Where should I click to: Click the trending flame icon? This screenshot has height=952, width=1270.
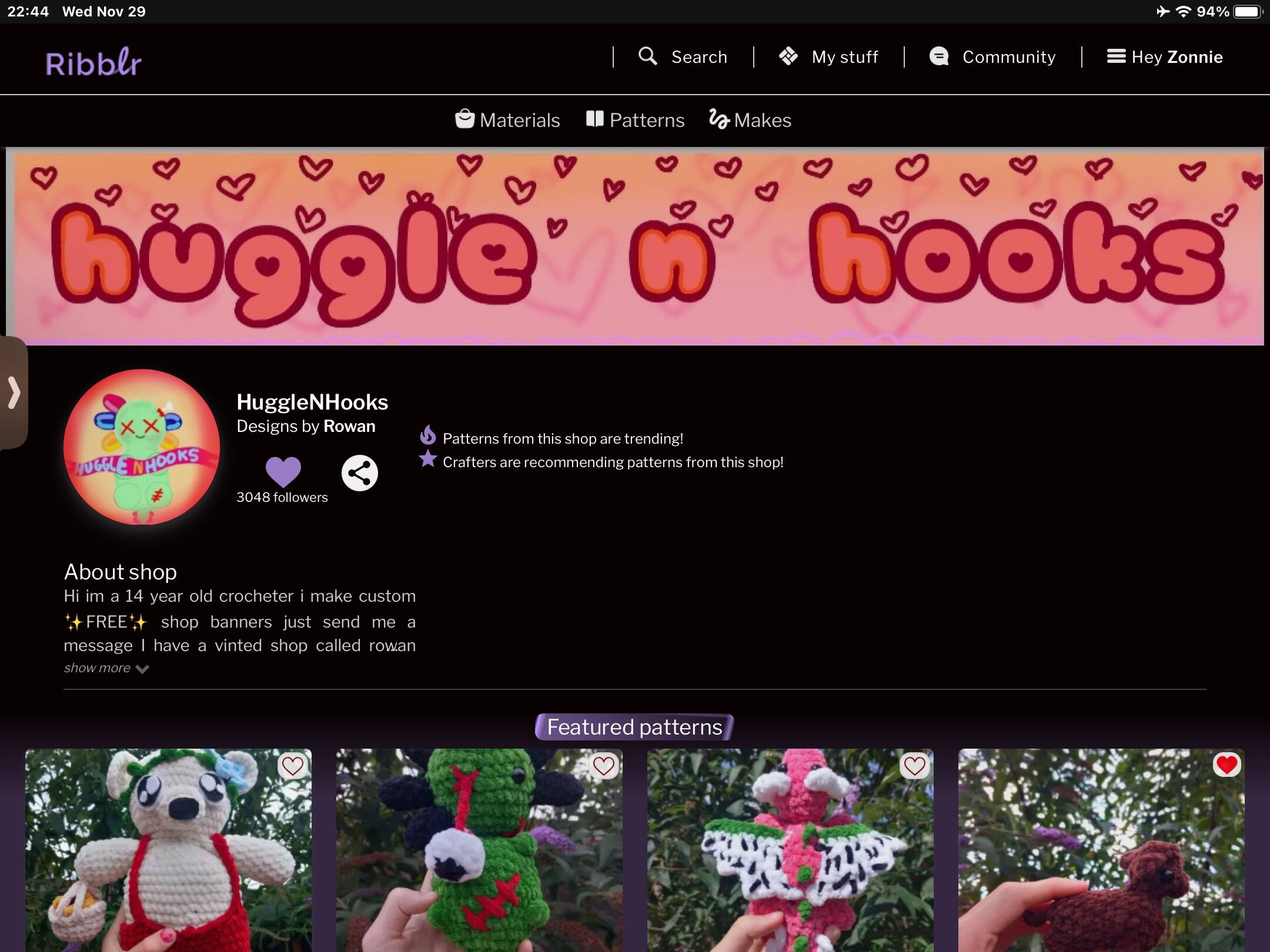427,435
